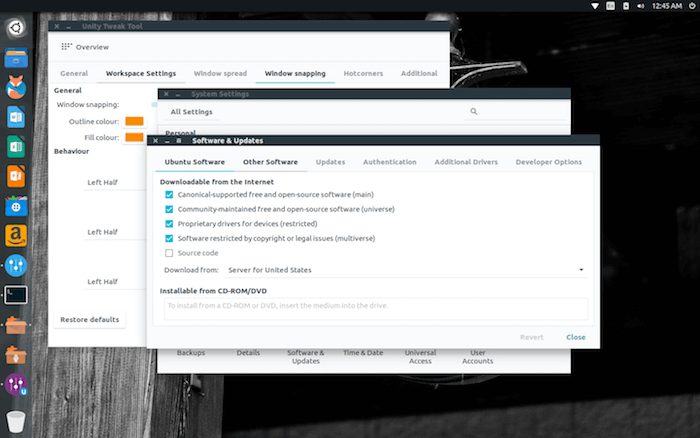
Task: Open the Ubuntu Software store dock icon
Action: coord(16,206)
